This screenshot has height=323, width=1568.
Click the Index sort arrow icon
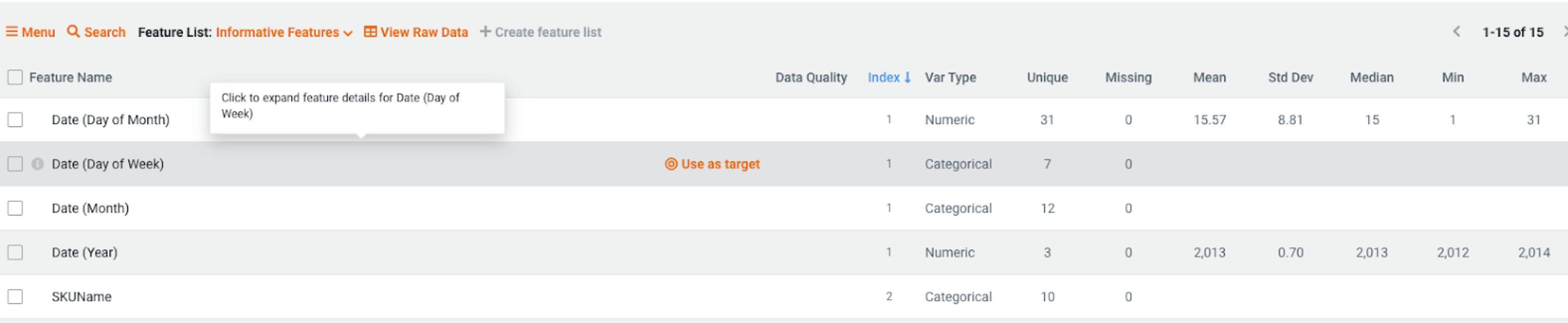[908, 77]
